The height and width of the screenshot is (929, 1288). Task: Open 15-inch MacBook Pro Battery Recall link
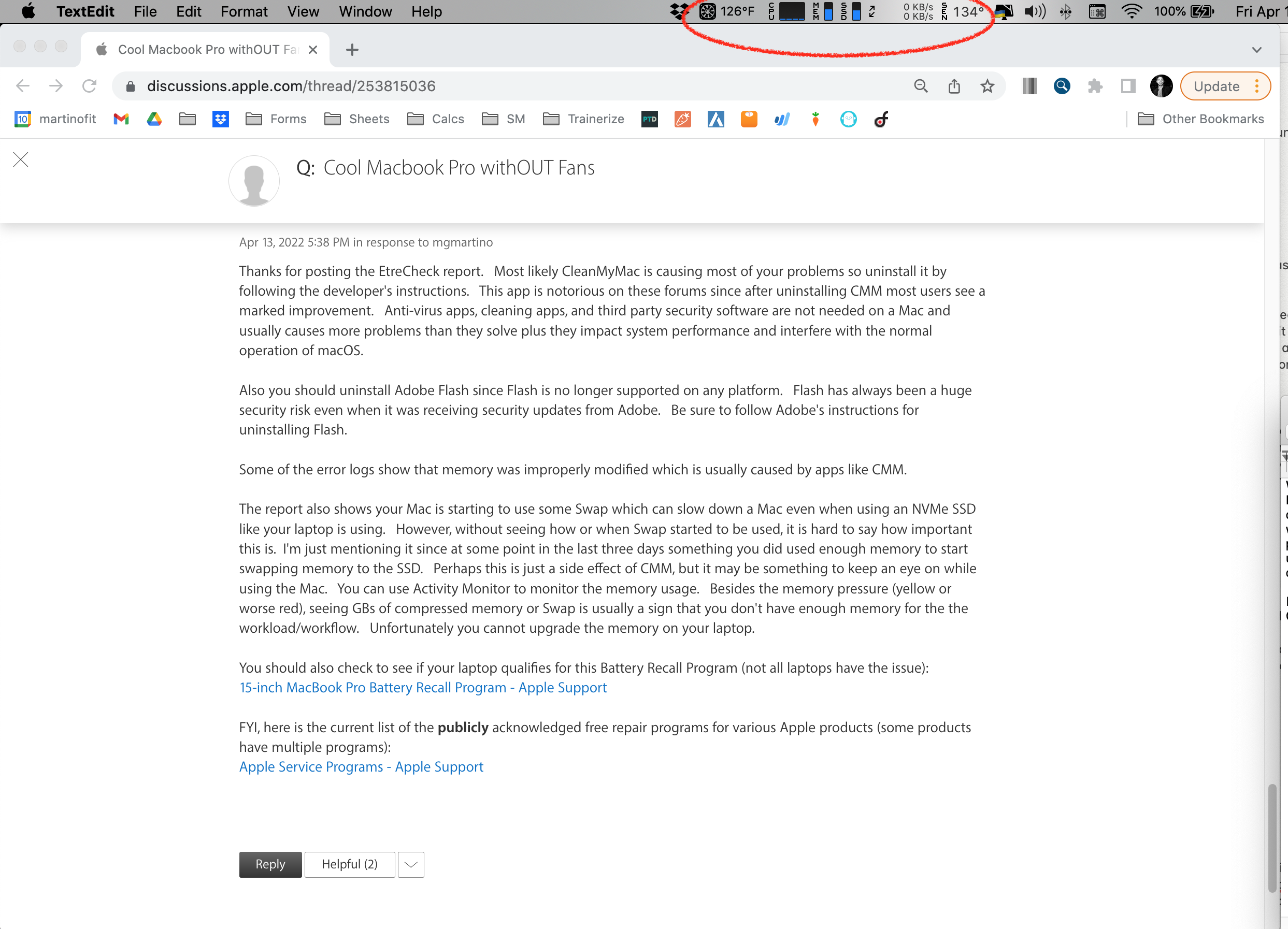click(x=423, y=687)
